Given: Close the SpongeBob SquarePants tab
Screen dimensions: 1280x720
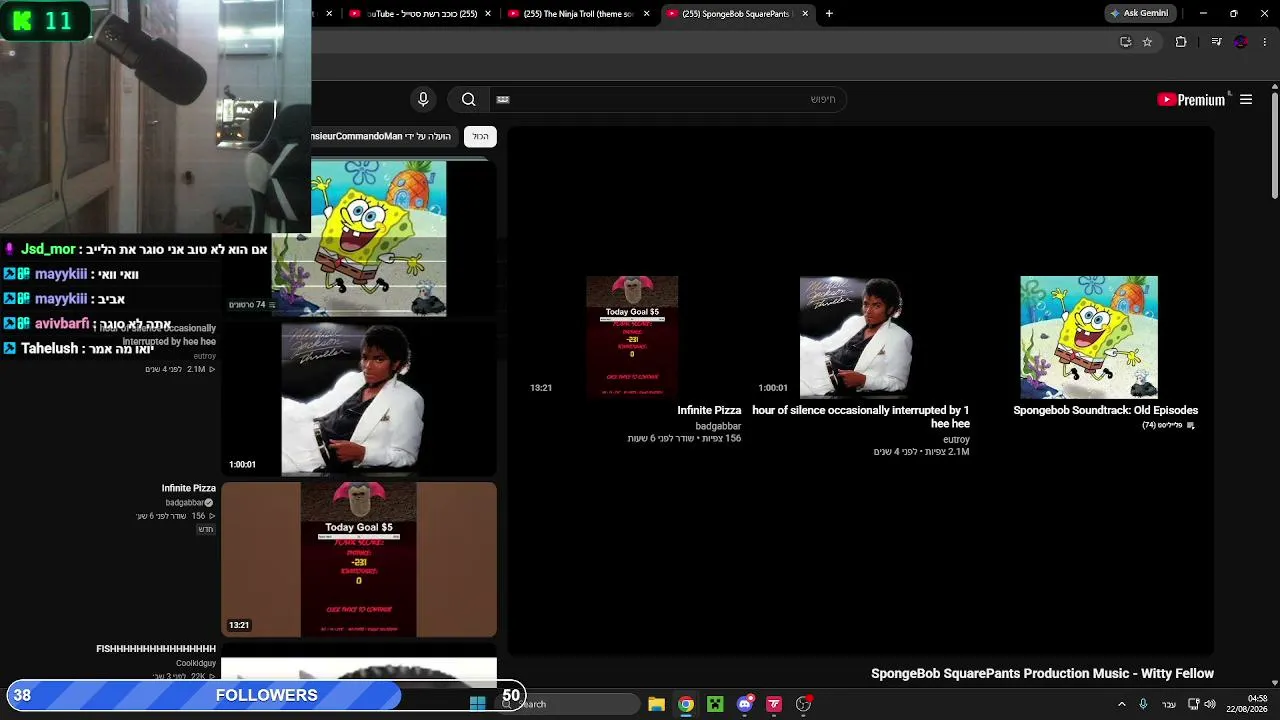Looking at the screenshot, I should (x=805, y=14).
